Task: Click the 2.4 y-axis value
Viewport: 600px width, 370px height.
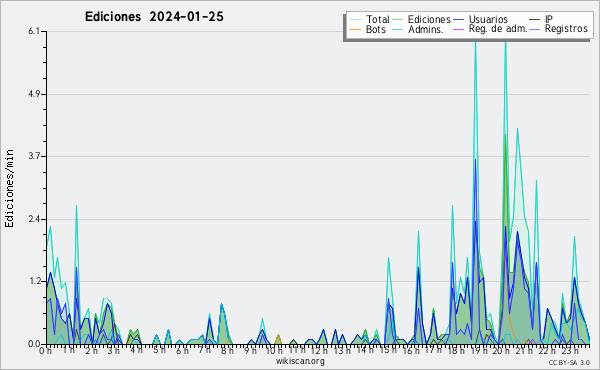Action: [x=34, y=219]
